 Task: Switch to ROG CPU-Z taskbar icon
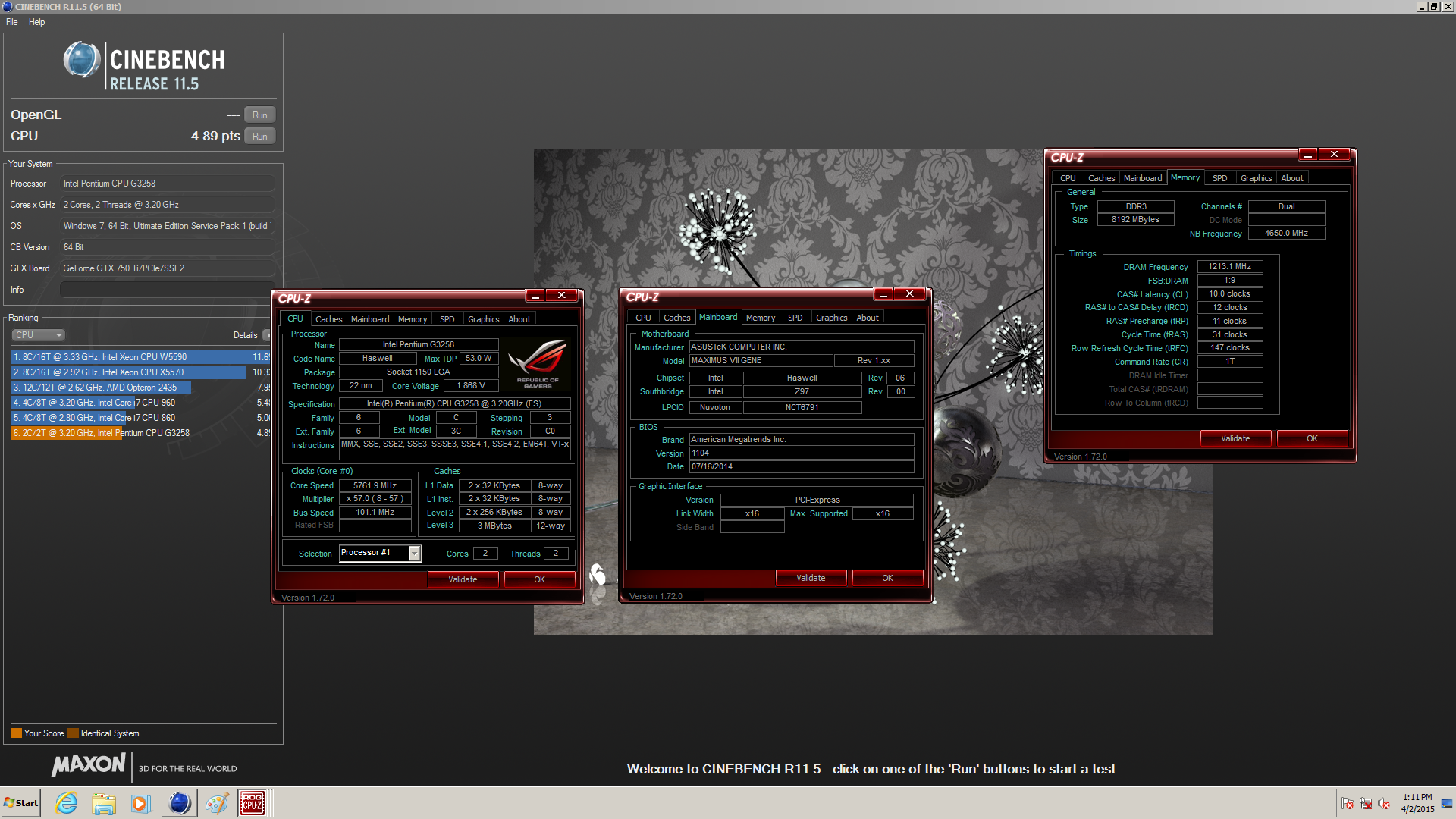[253, 803]
